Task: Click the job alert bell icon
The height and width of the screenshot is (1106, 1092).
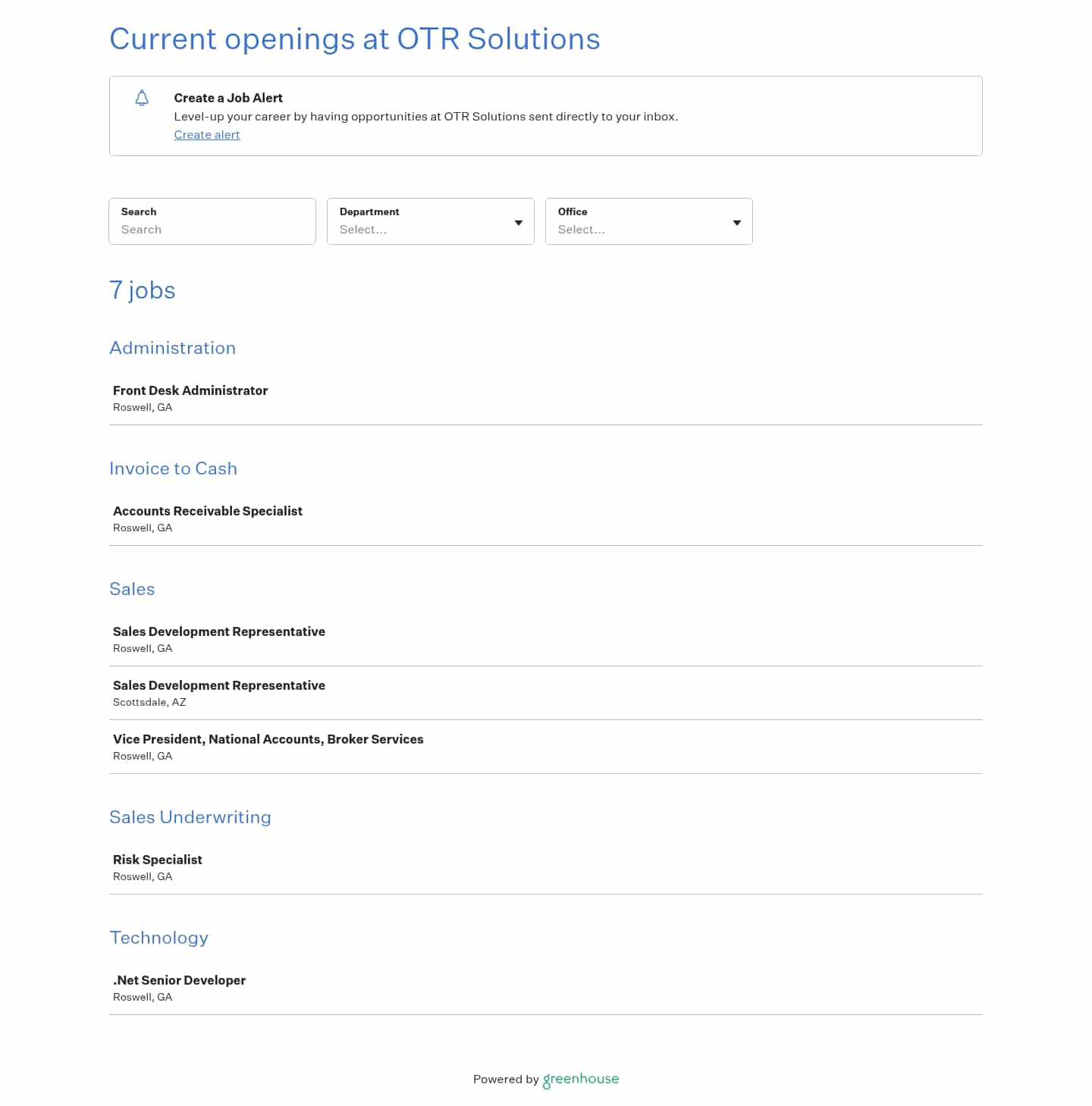Action: click(x=142, y=98)
